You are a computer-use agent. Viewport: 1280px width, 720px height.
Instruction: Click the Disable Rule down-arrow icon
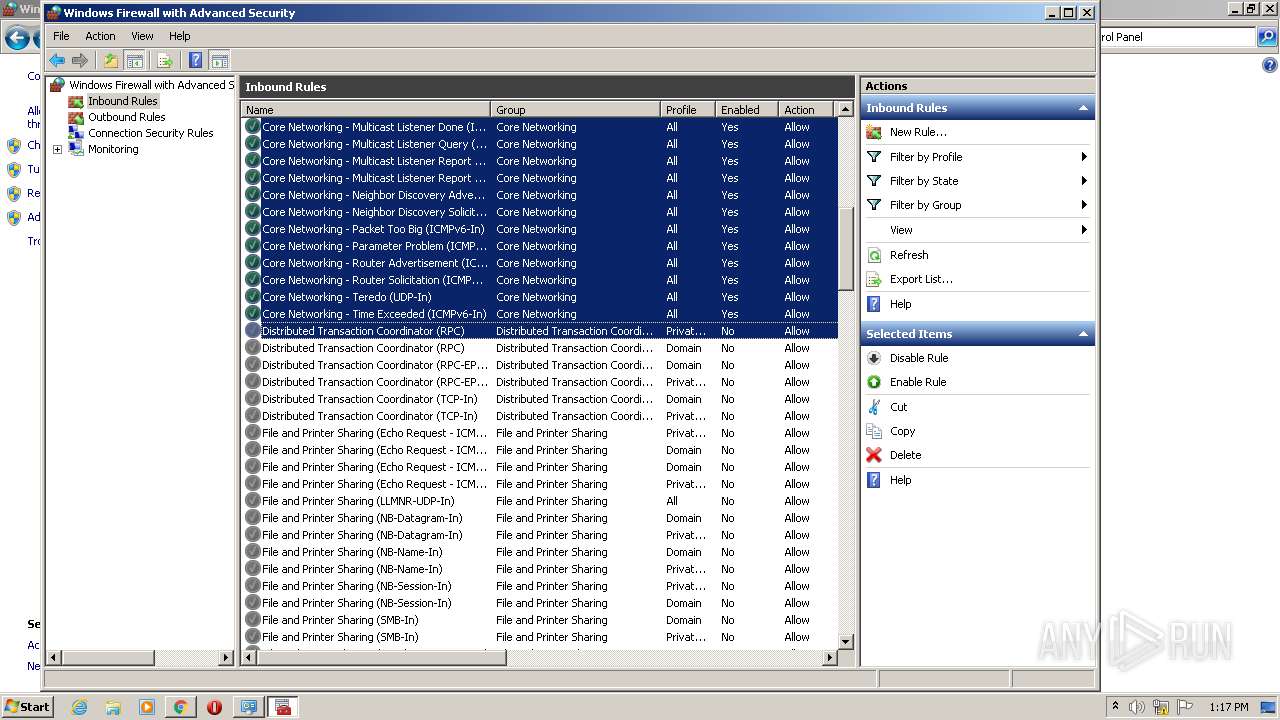874,358
